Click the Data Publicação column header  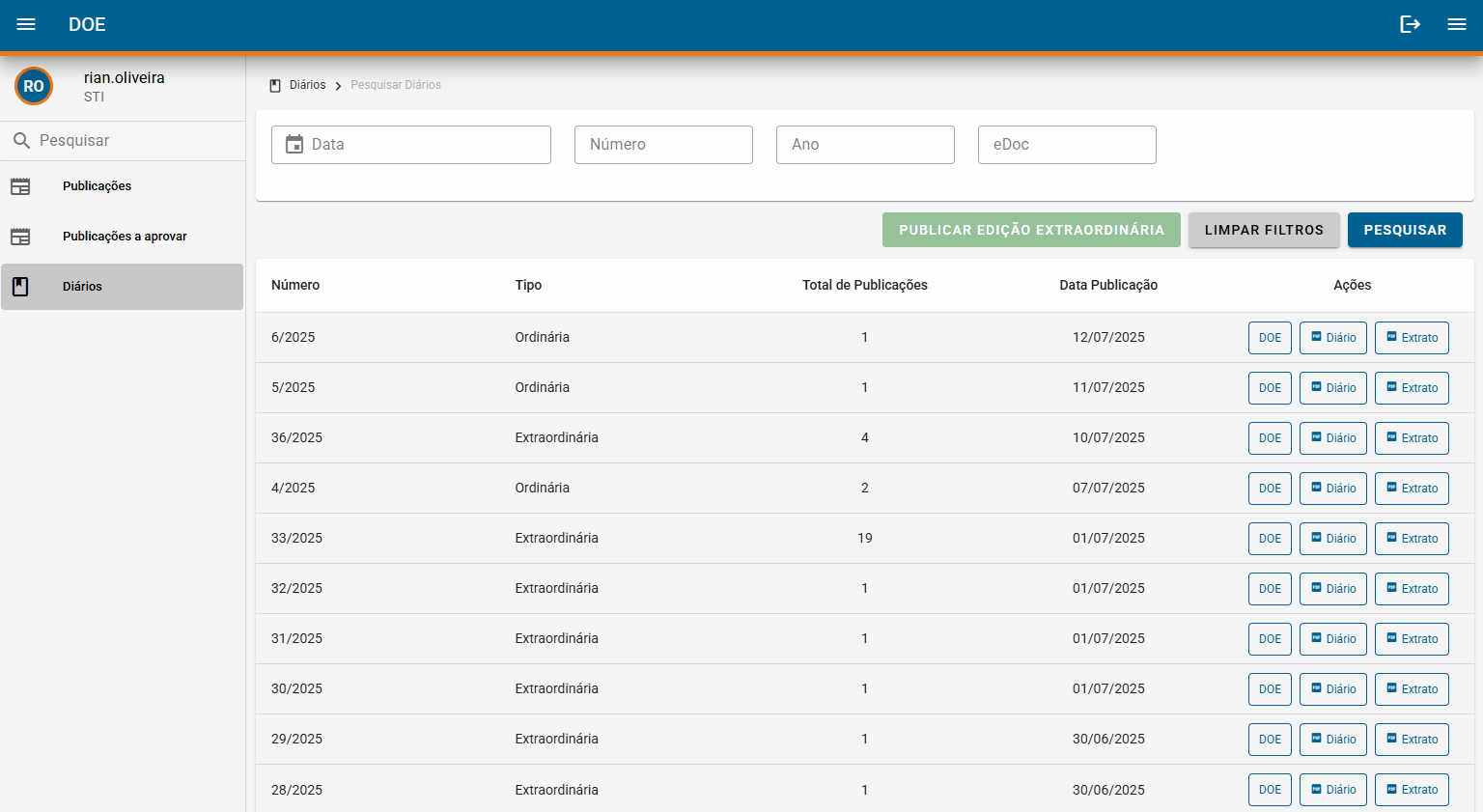click(x=1108, y=285)
